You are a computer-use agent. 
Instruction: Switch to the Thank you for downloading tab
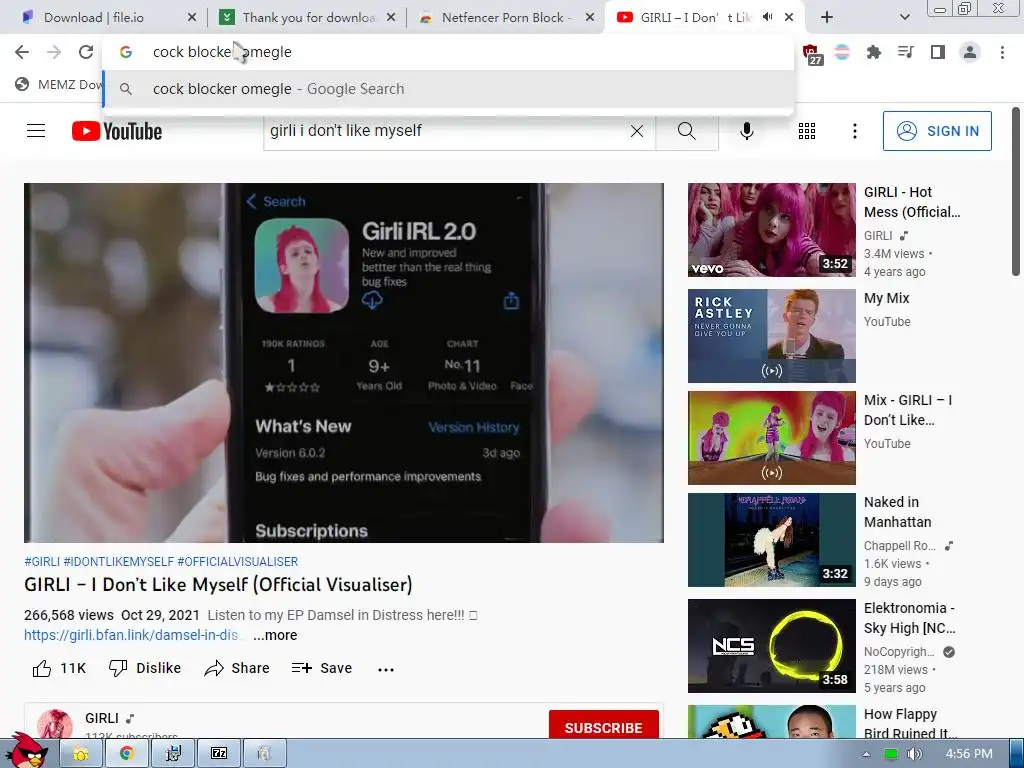pos(307,18)
